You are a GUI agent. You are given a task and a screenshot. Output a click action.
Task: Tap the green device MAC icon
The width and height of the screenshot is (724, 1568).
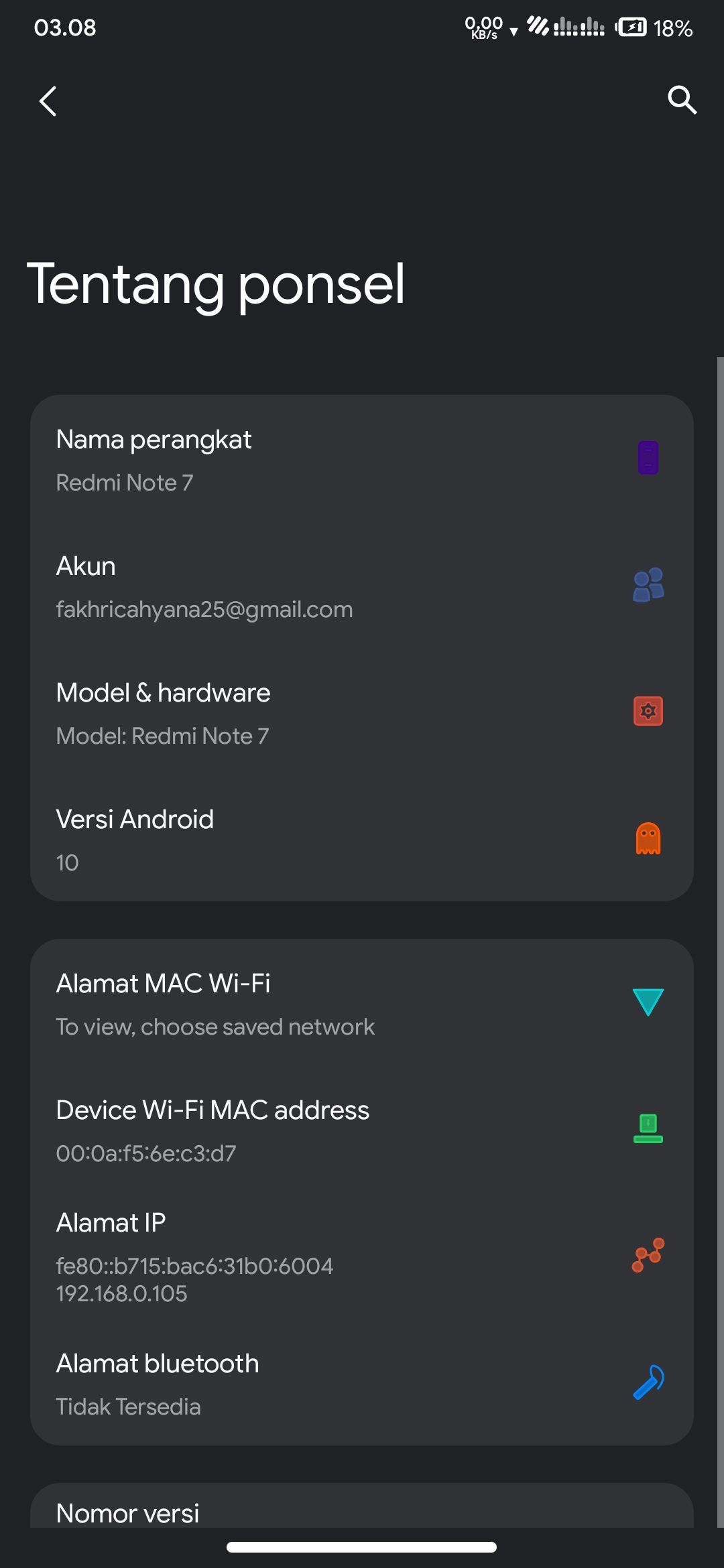(x=648, y=1128)
